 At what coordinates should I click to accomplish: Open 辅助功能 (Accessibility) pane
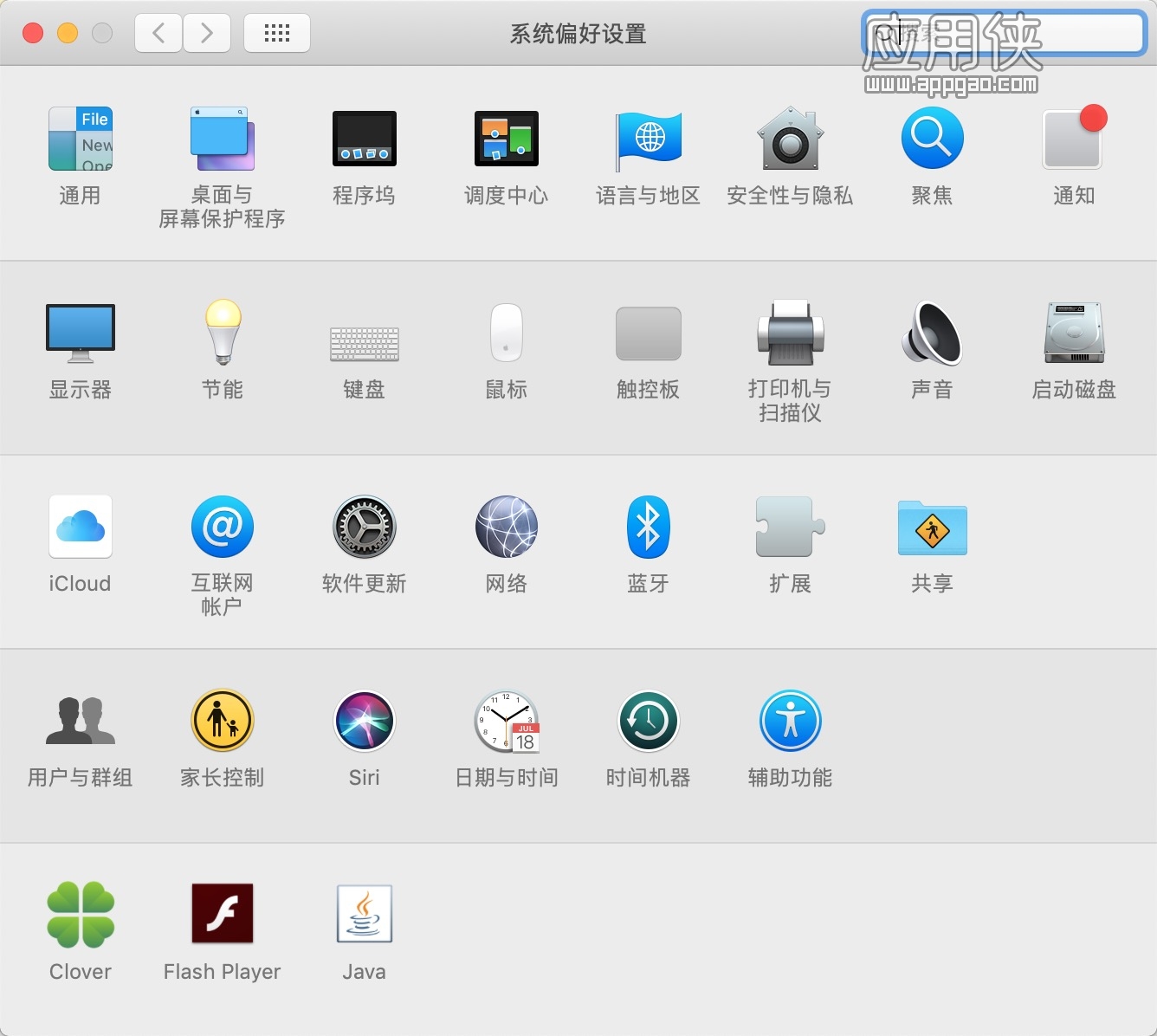[x=791, y=721]
